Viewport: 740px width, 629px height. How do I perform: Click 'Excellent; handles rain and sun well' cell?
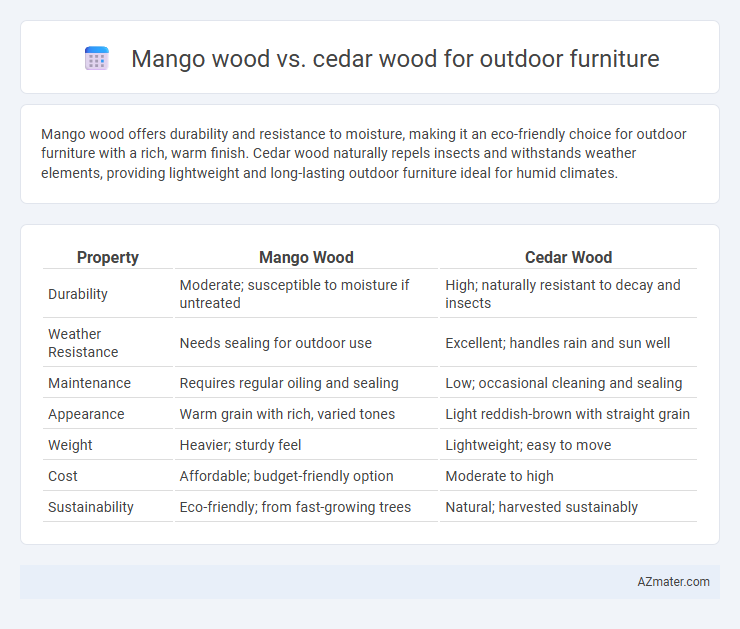[x=568, y=343]
